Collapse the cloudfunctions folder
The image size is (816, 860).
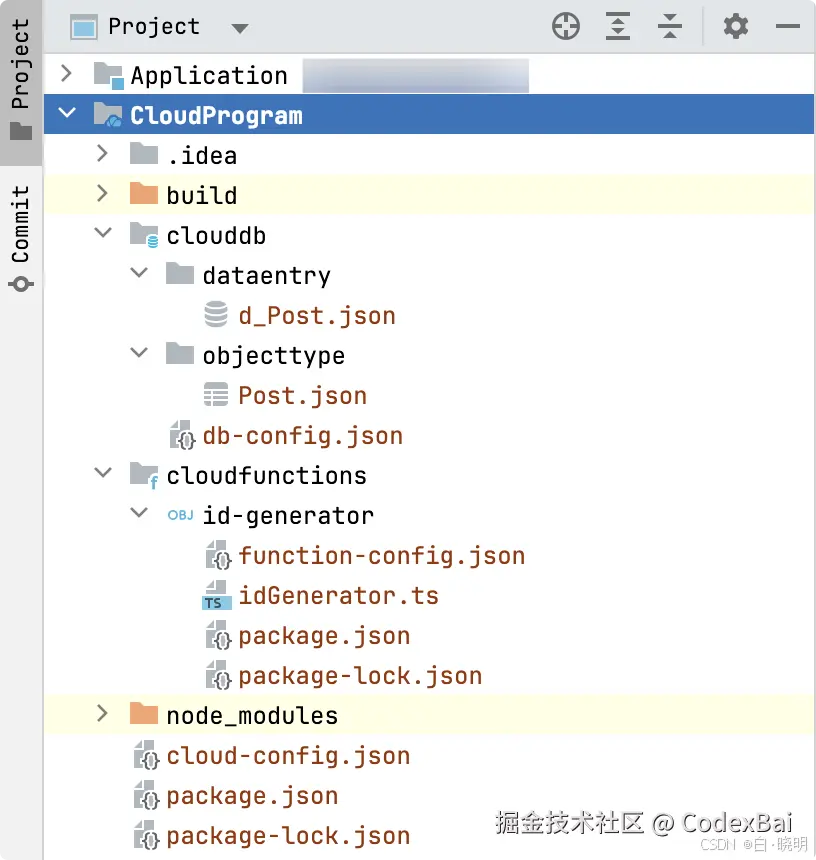pos(103,472)
